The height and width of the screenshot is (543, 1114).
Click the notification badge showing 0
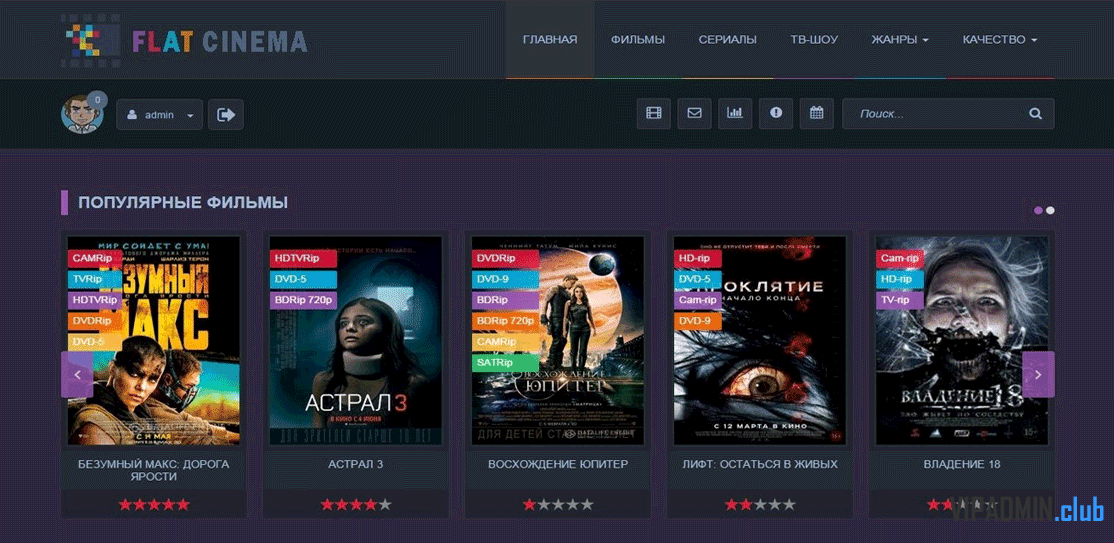[97, 100]
